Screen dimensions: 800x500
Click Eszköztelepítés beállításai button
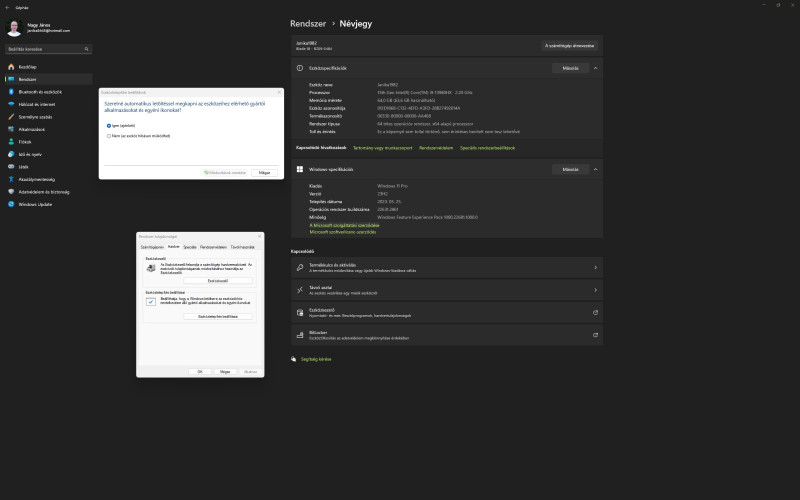[x=218, y=317]
